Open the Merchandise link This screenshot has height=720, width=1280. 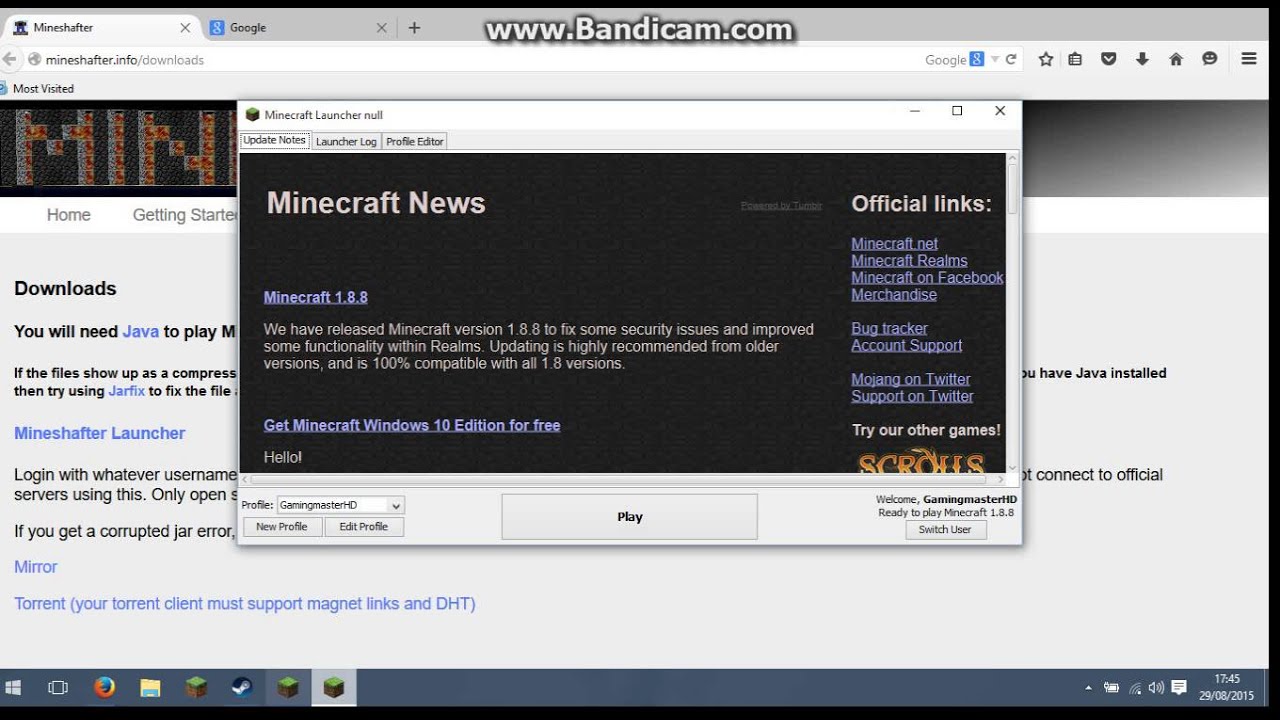(x=894, y=294)
